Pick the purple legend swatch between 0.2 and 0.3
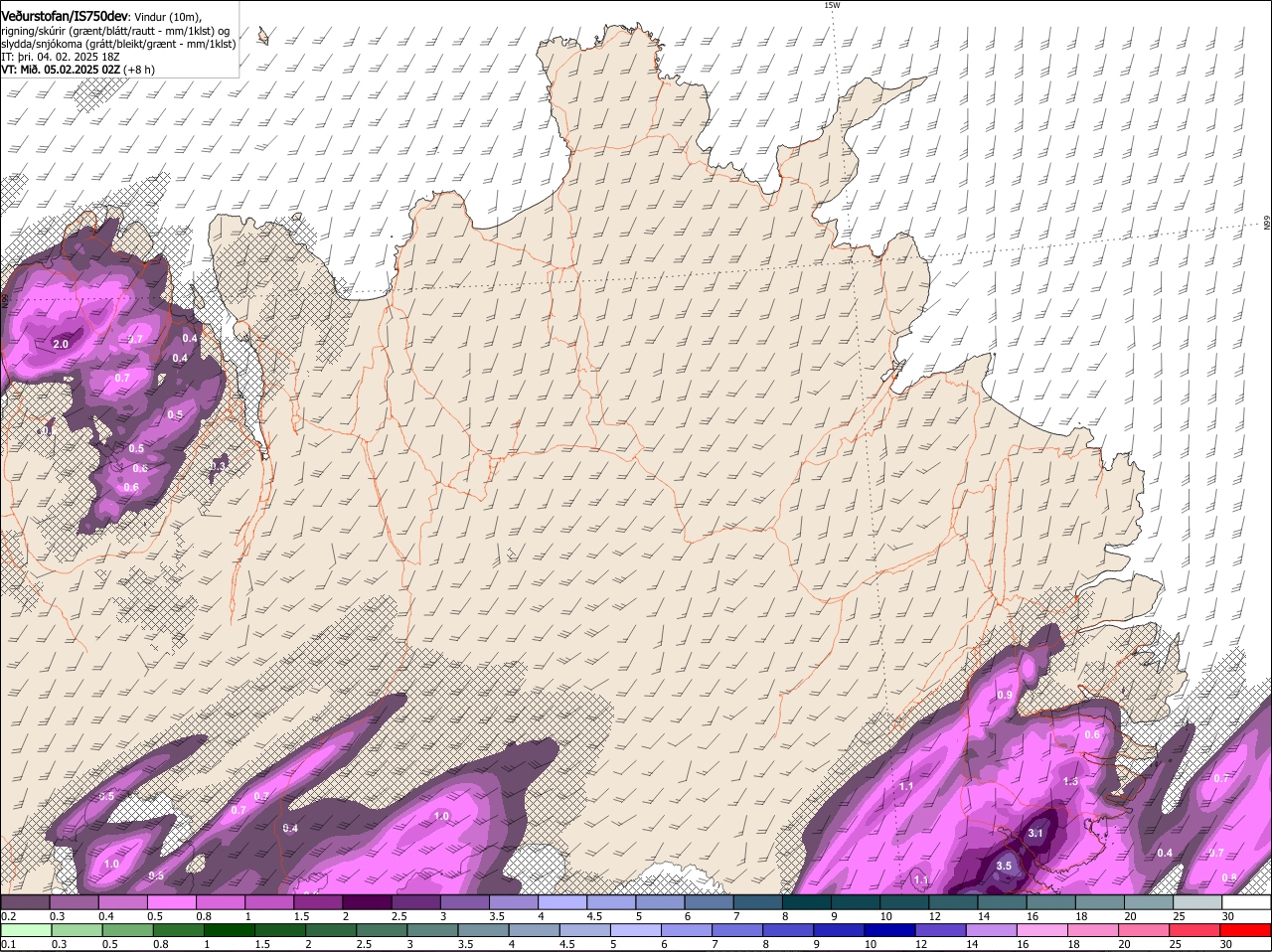 [x=25, y=902]
